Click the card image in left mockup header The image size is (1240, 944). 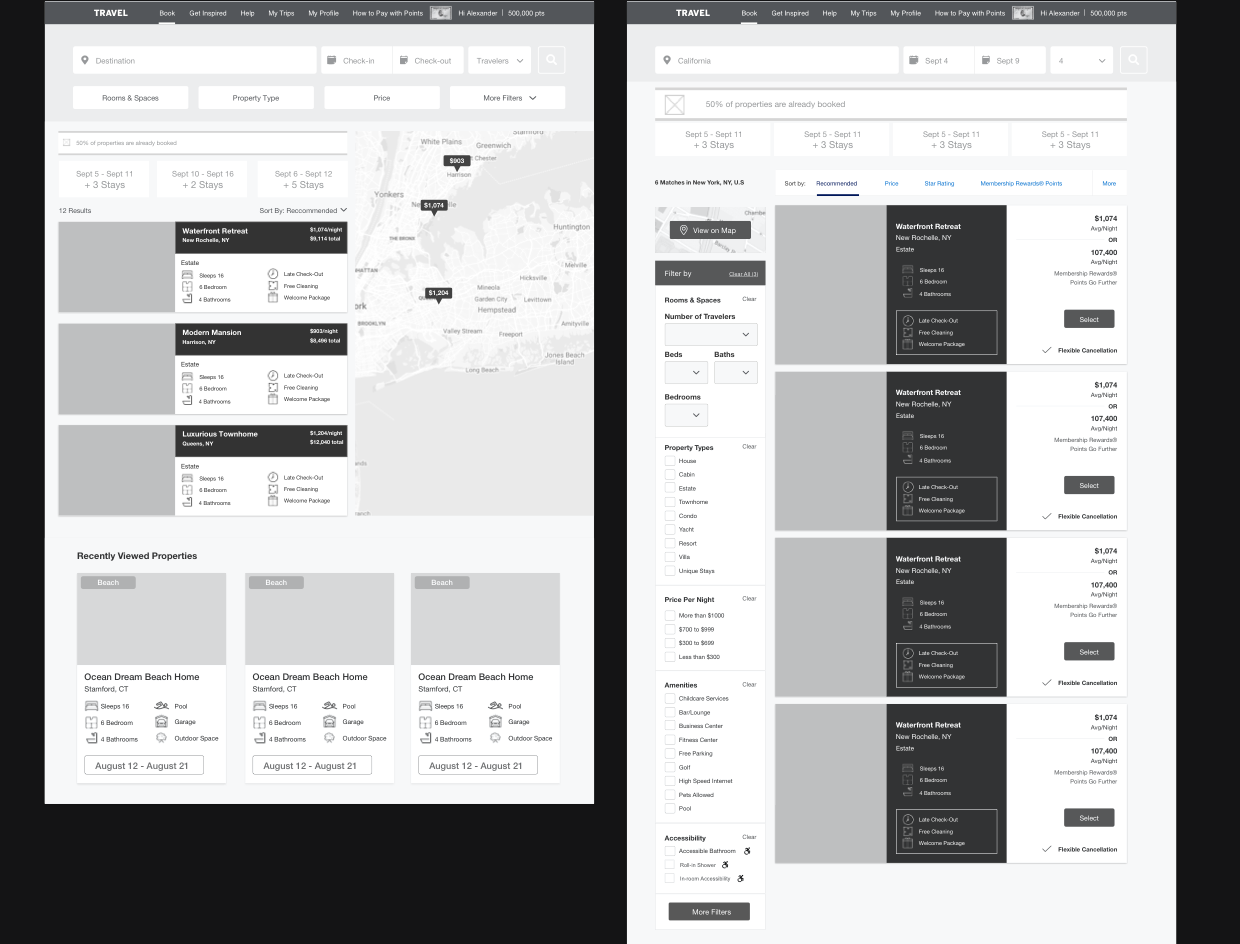[x=440, y=13]
